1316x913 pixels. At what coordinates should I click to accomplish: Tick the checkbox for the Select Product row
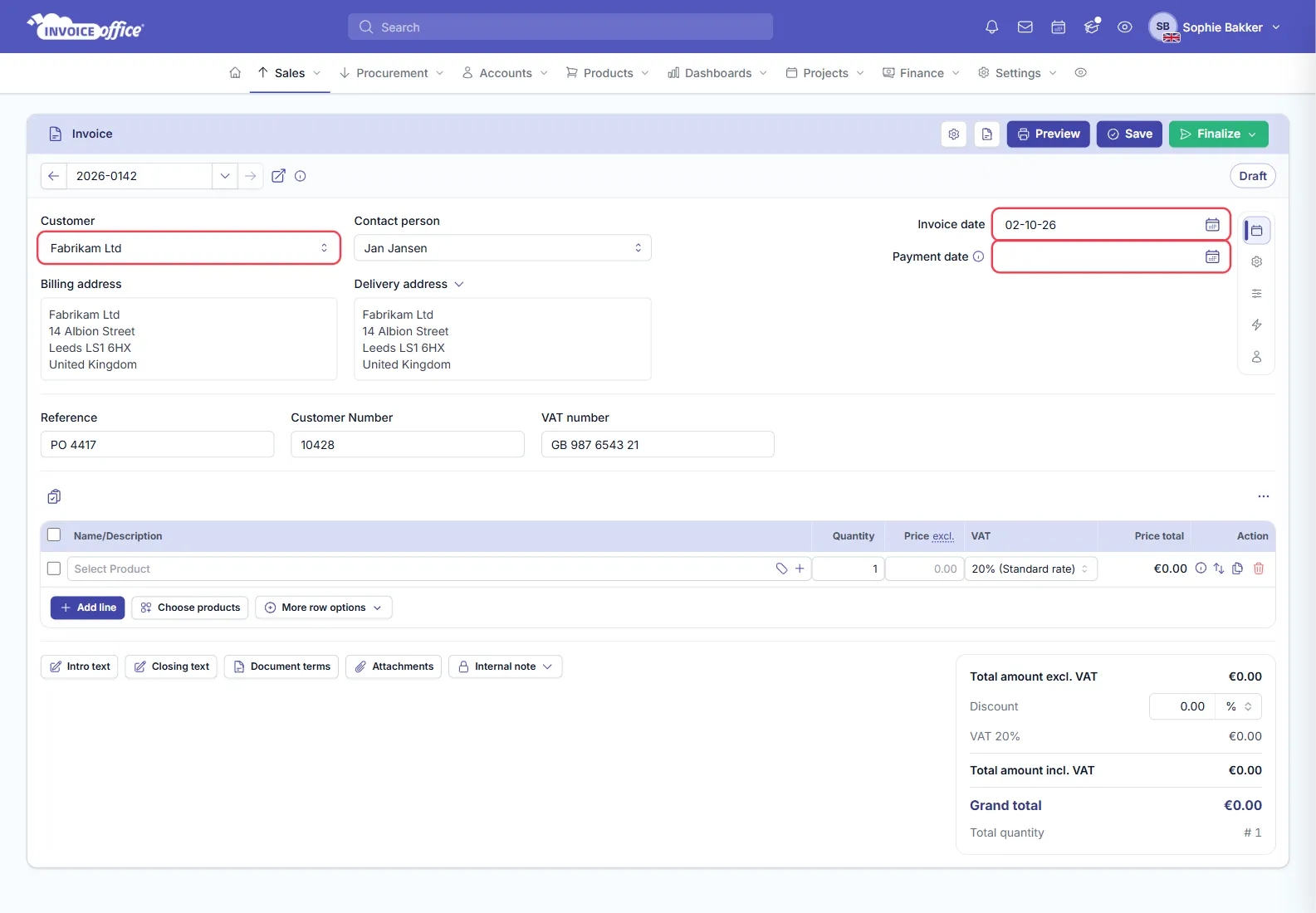click(x=54, y=569)
